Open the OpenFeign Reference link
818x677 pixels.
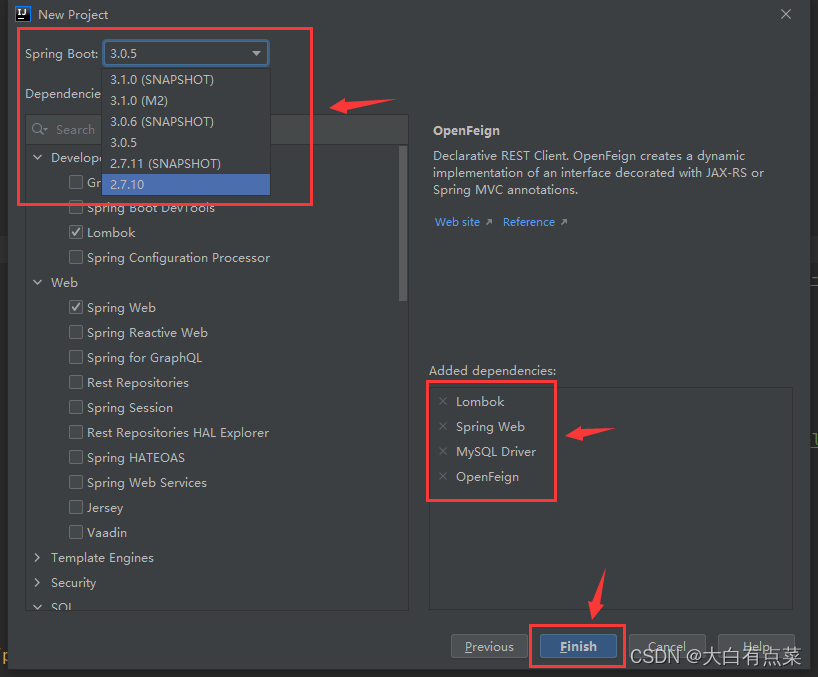tap(528, 222)
